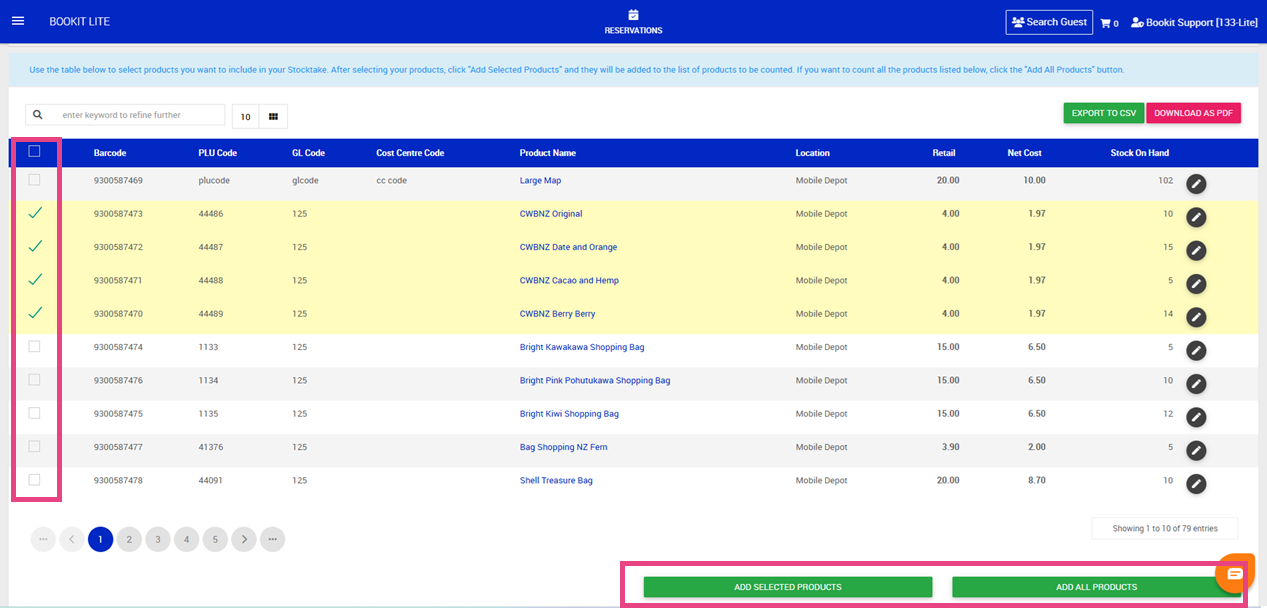The image size is (1267, 608).
Task: Jump back with leading ellipsis pager
Action: pos(43,539)
